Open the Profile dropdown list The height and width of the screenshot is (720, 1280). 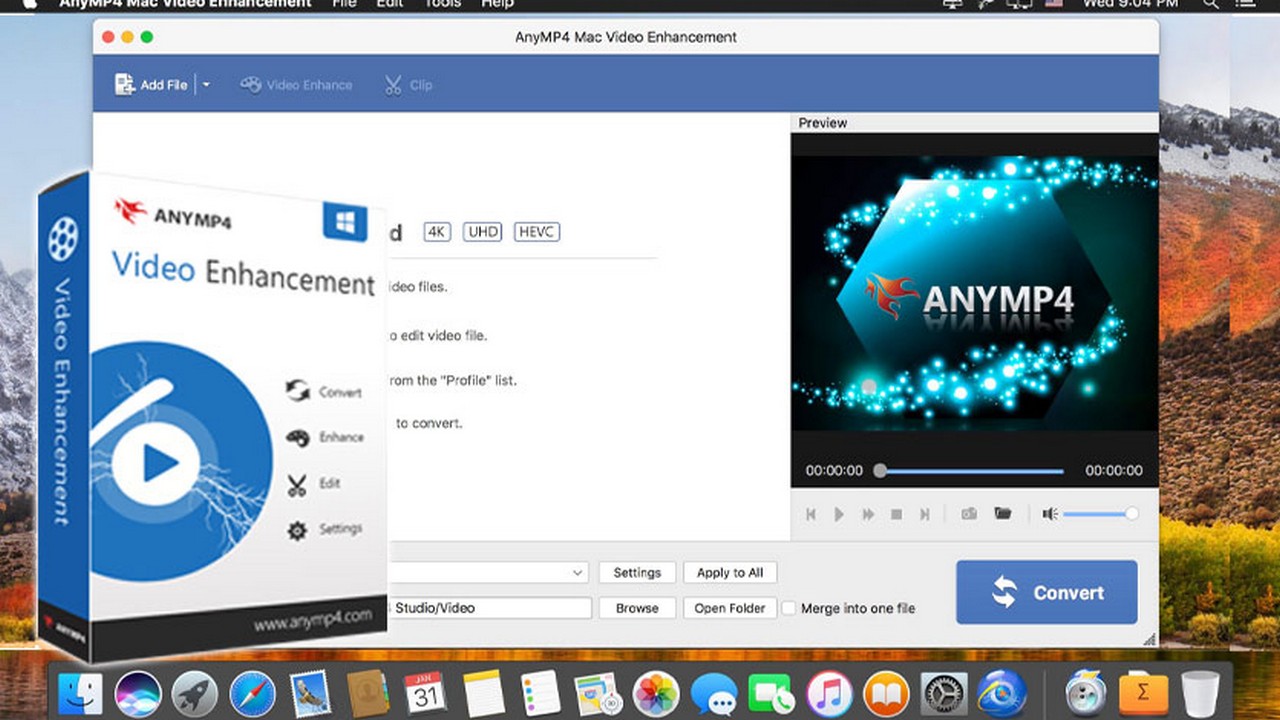[577, 573]
